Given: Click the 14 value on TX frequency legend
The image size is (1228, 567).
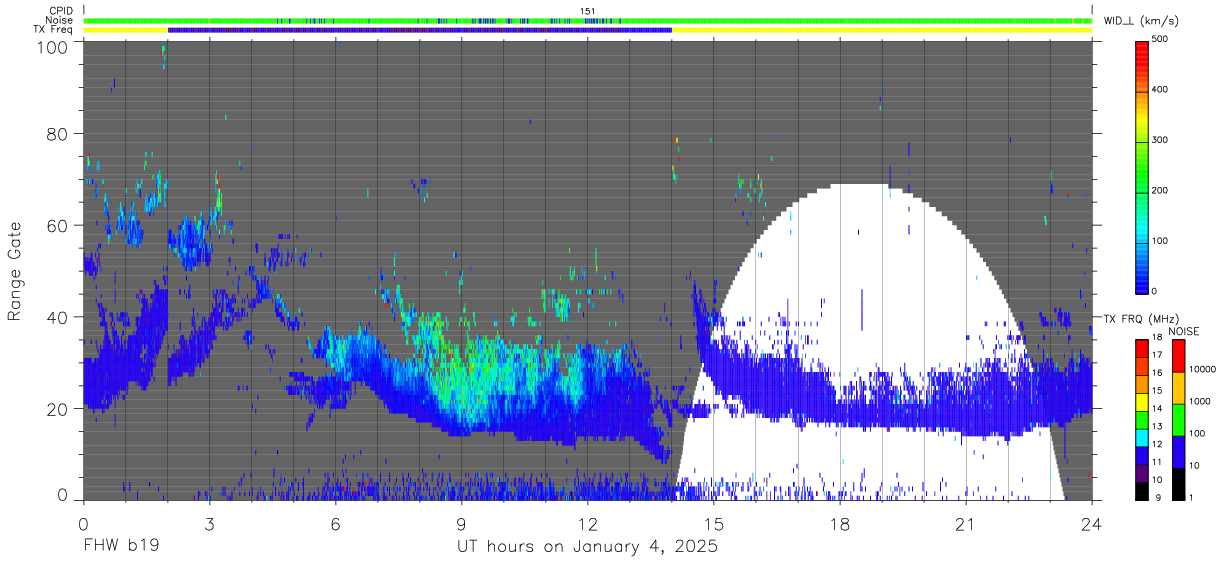Looking at the screenshot, I should pyautogui.click(x=1158, y=408).
